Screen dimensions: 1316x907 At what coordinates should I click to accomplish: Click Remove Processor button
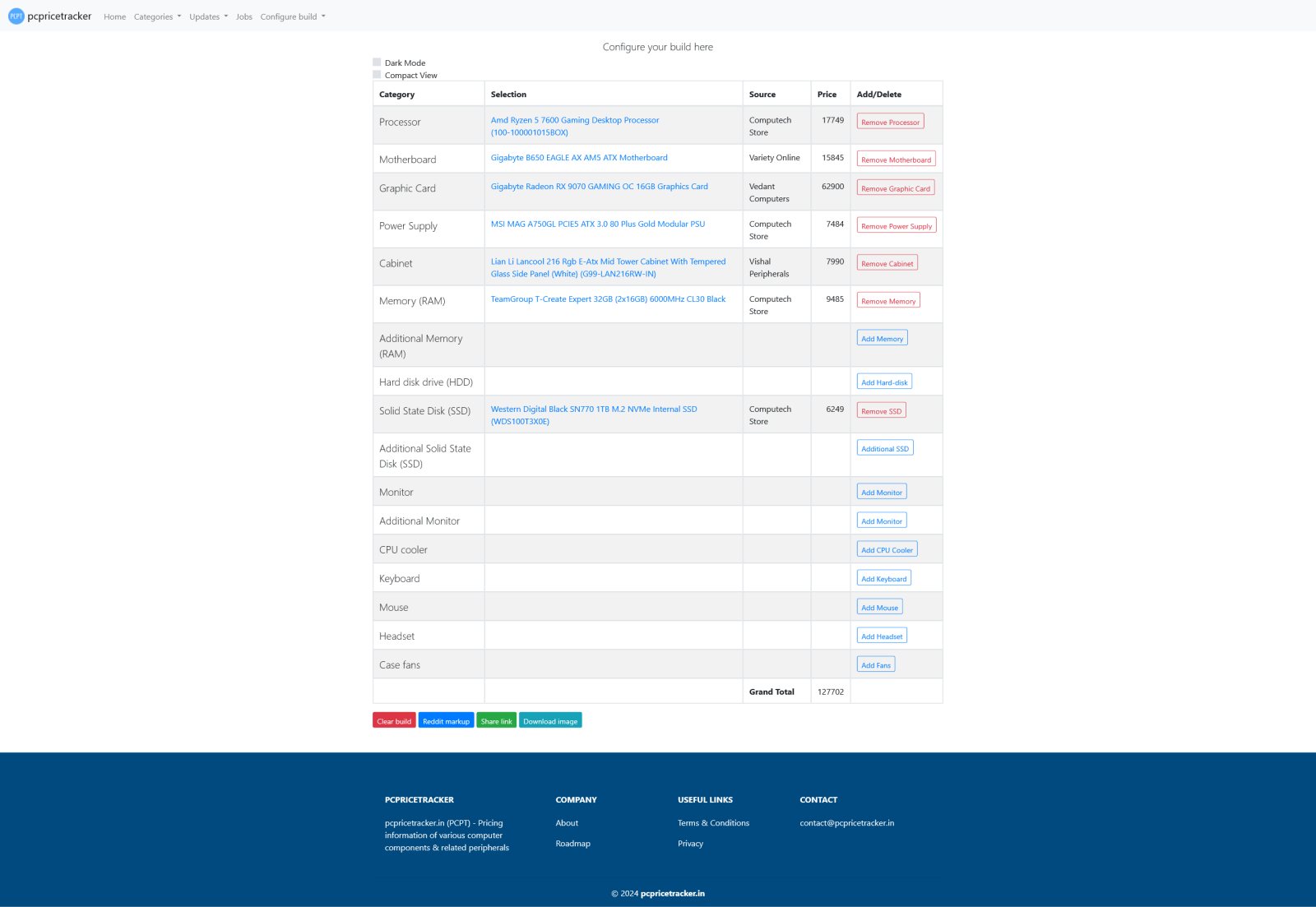pyautogui.click(x=890, y=122)
